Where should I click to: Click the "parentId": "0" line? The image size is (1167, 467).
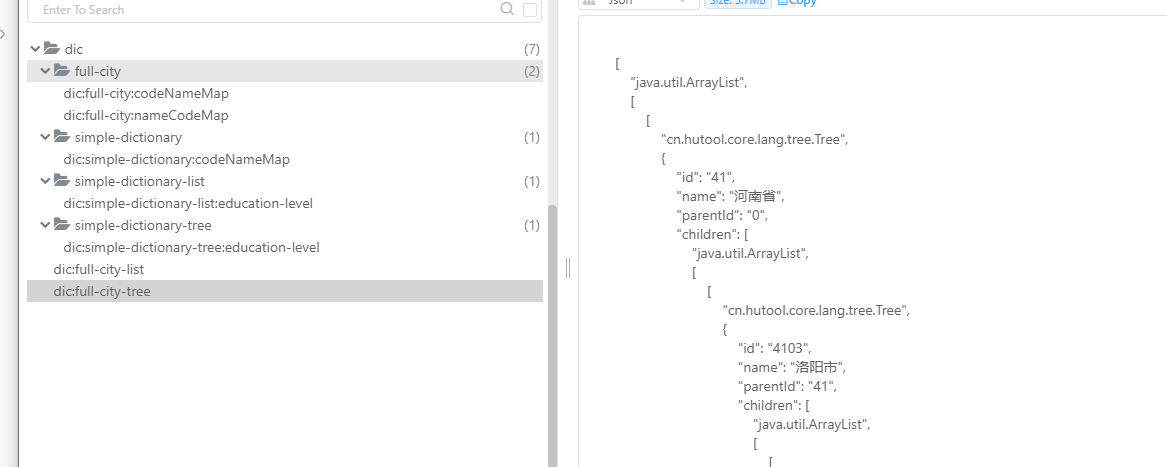[722, 215]
